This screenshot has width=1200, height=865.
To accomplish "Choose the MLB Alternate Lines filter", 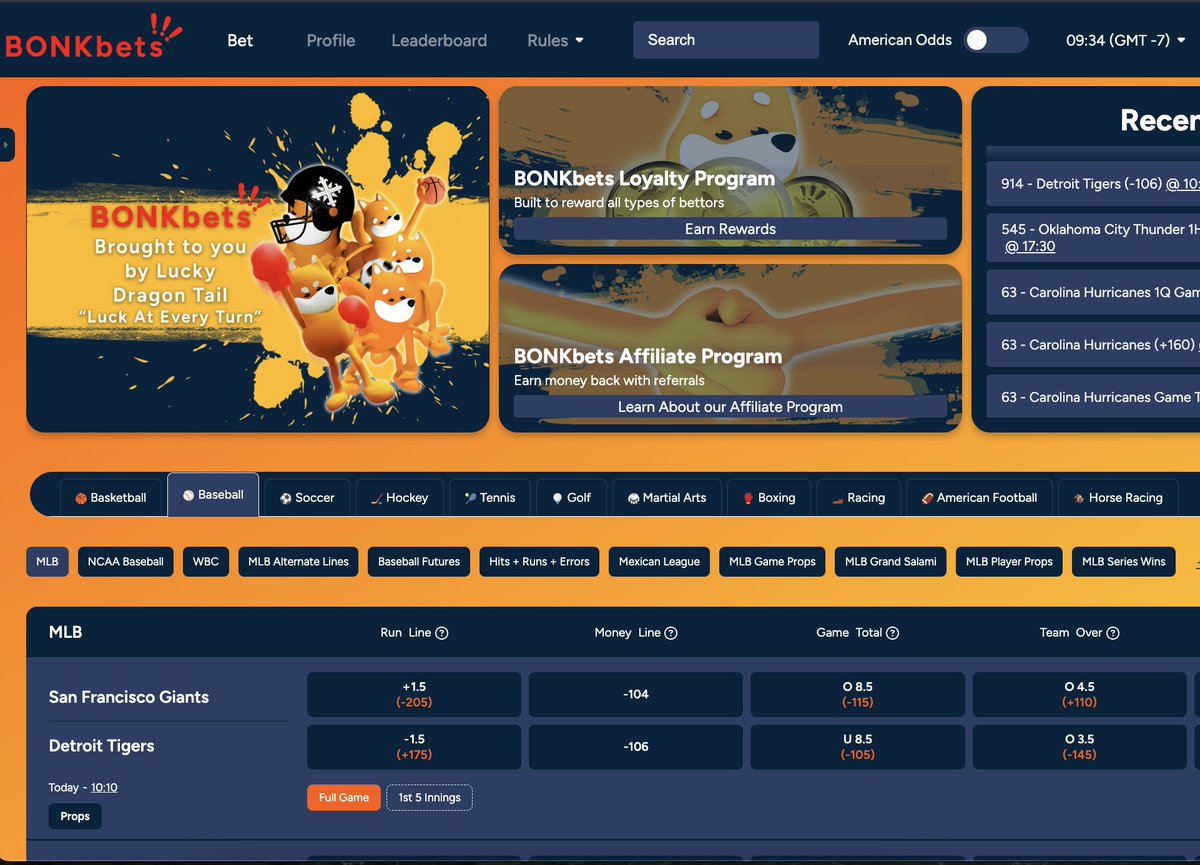I will (x=298, y=561).
